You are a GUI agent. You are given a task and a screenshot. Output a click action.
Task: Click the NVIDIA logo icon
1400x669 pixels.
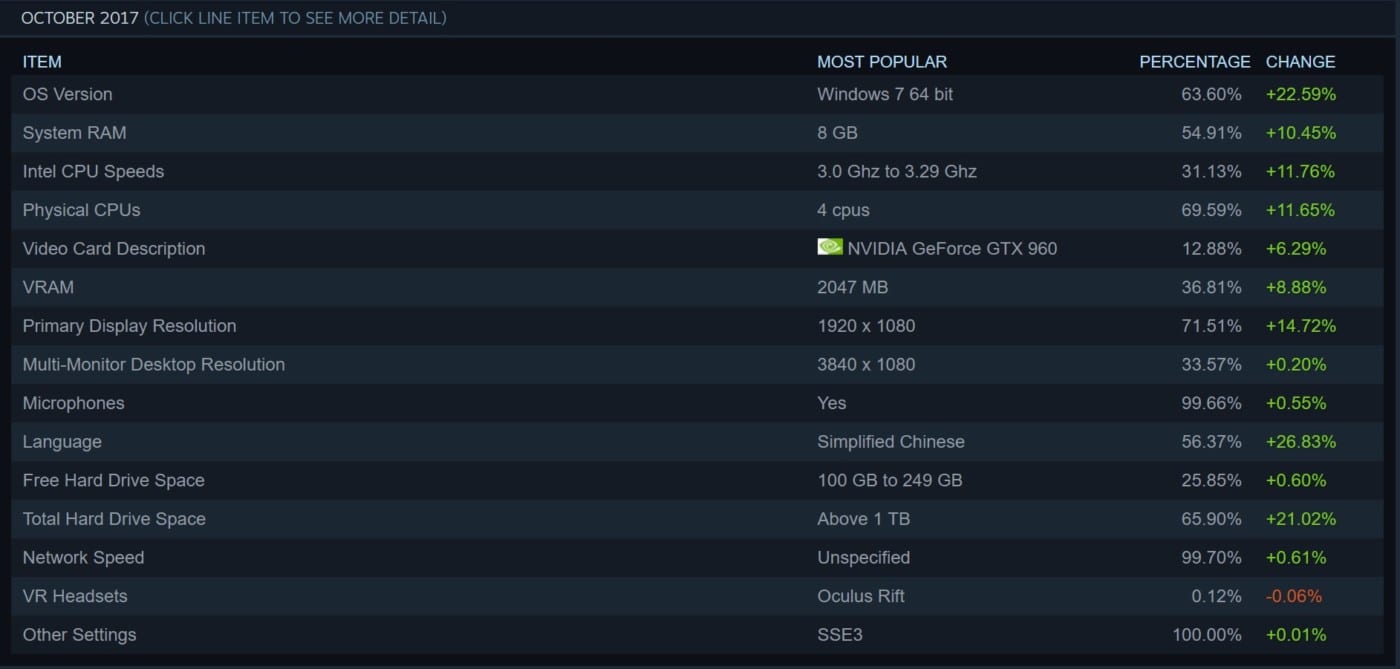[x=830, y=247]
